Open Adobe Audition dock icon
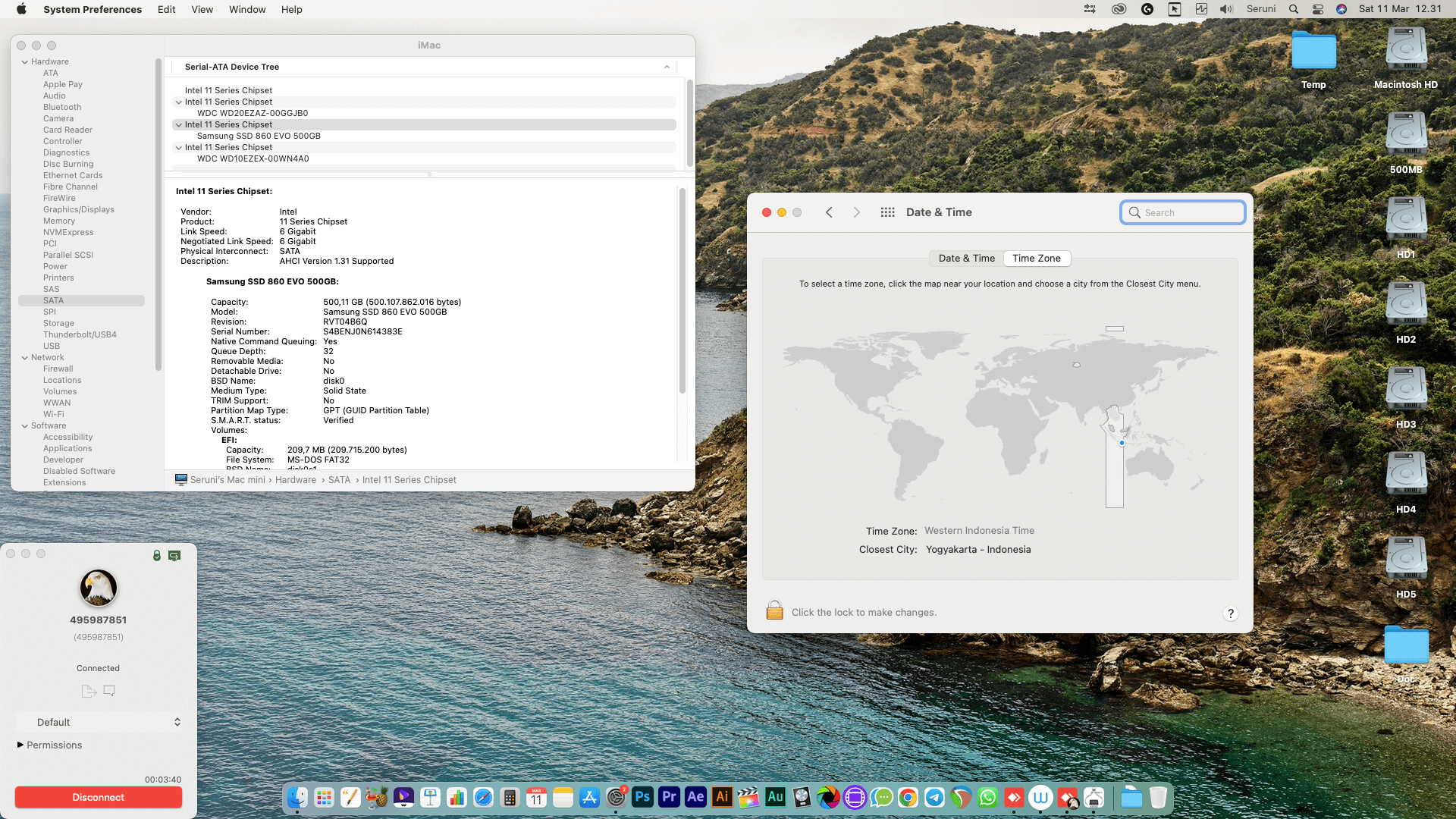Image resolution: width=1456 pixels, height=819 pixels. [x=775, y=797]
